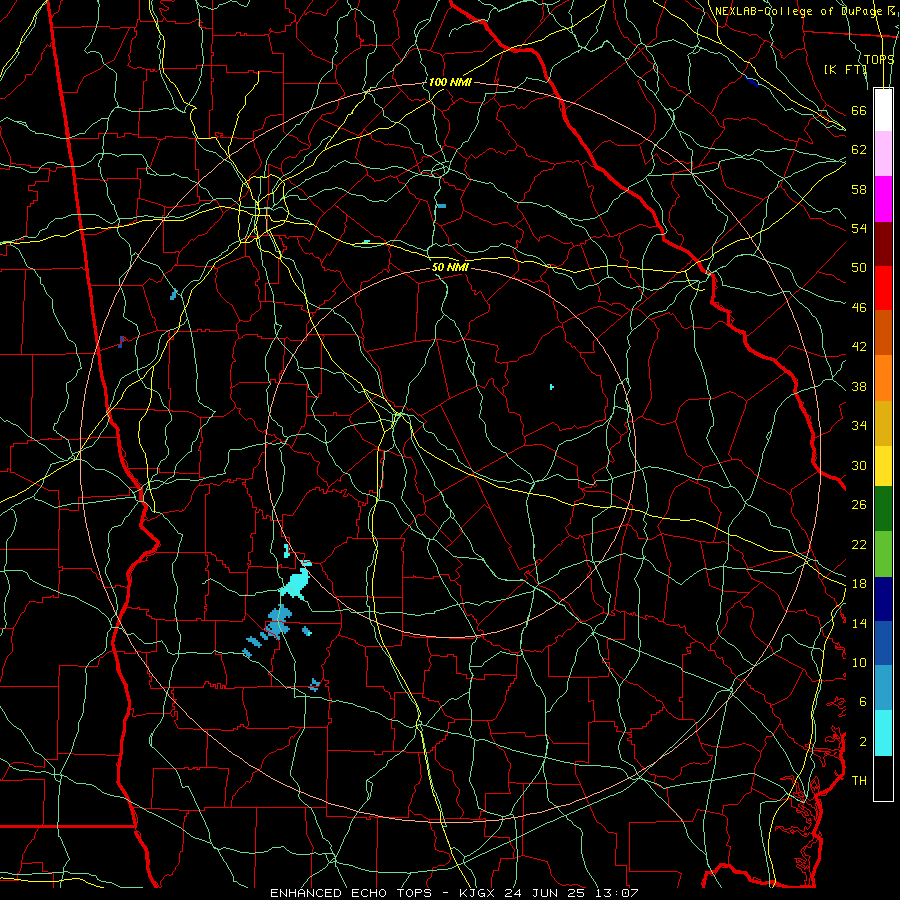Click the 10 legend value
The height and width of the screenshot is (900, 900).
[x=859, y=662]
